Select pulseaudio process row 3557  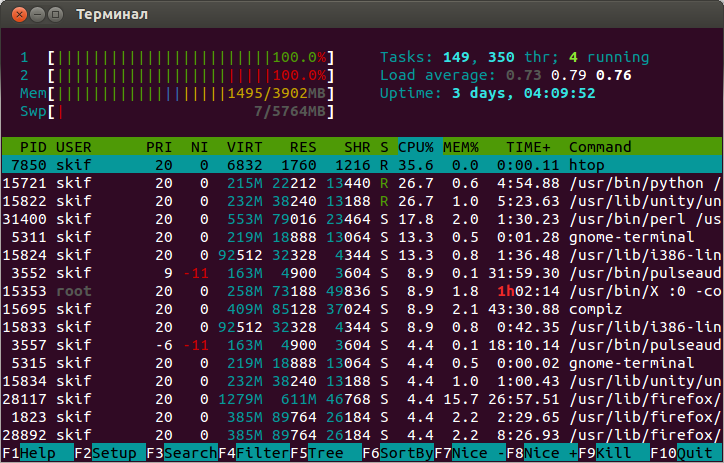[362, 345]
